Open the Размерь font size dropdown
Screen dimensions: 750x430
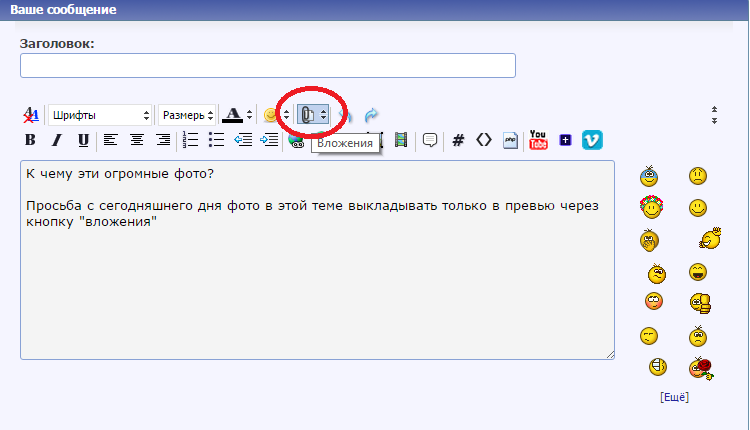[188, 115]
